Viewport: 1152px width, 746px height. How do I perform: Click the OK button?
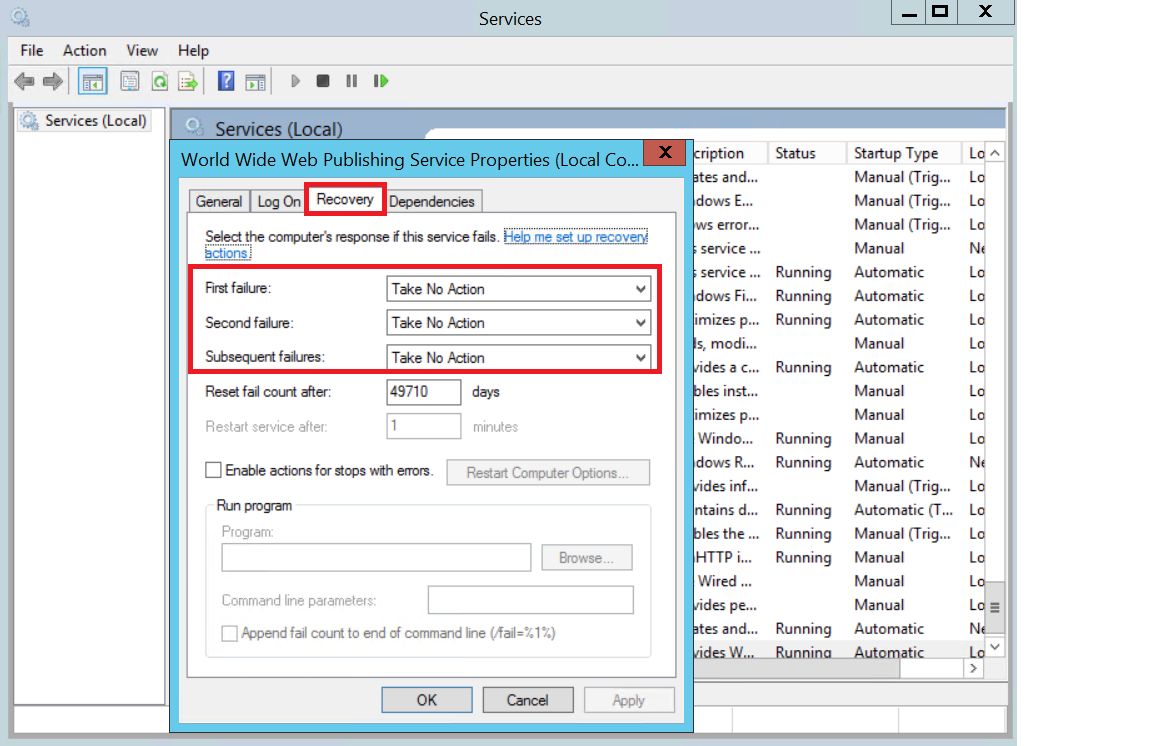click(x=427, y=700)
